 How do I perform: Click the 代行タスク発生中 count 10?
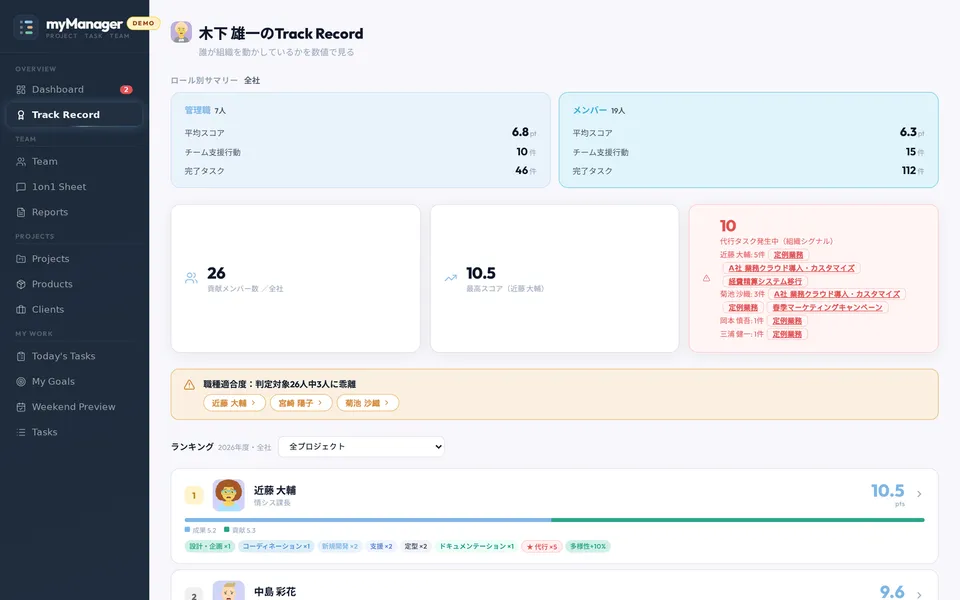[x=728, y=226]
